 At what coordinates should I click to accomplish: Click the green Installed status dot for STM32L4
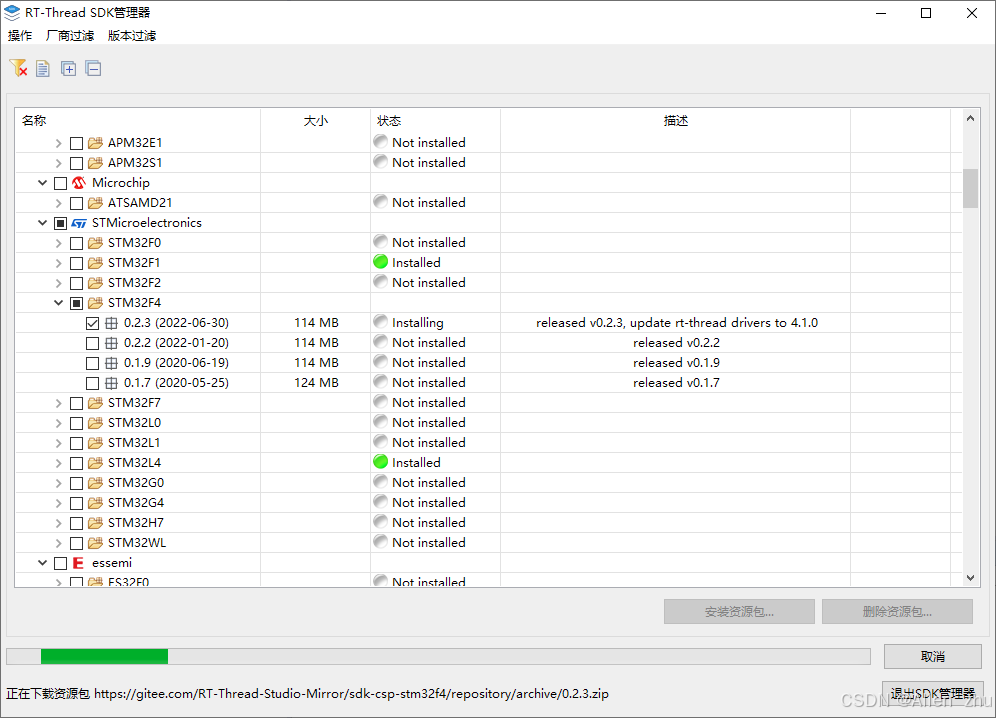point(380,462)
